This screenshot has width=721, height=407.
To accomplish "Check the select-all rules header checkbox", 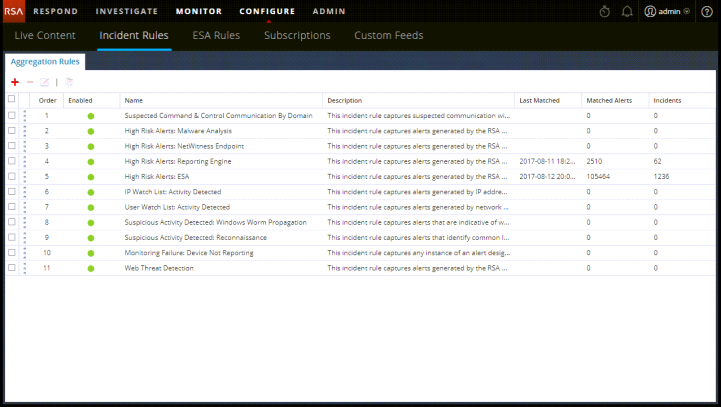I will pos(12,100).
